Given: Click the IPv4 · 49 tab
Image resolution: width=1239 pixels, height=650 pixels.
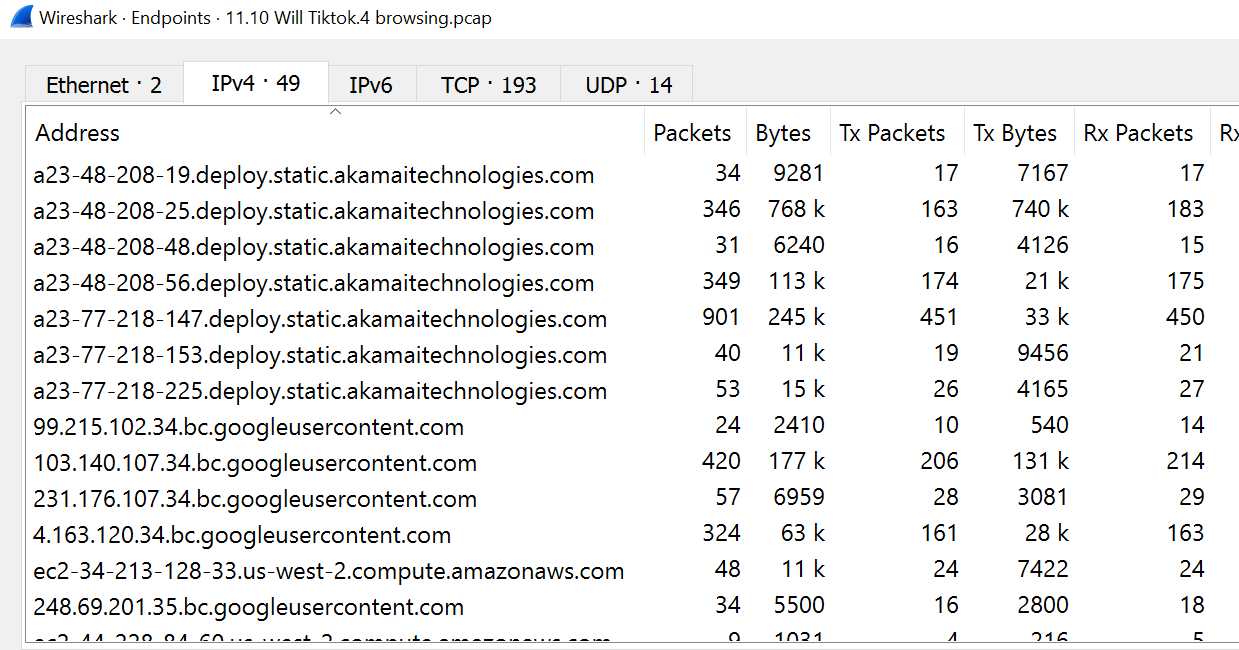Looking at the screenshot, I should 256,83.
